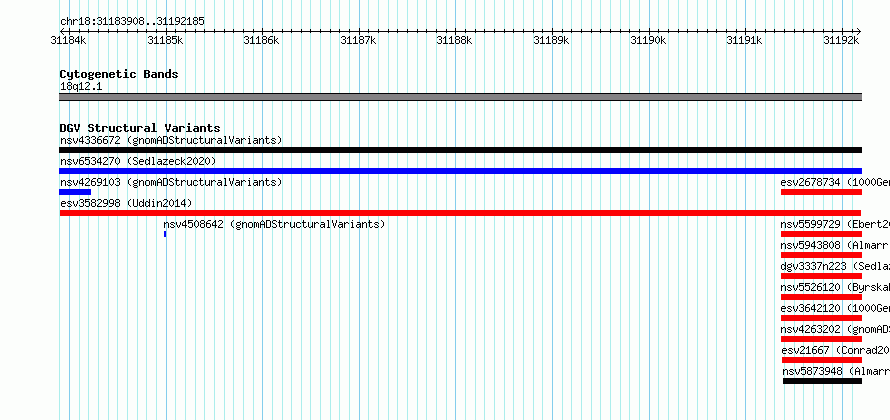Select the nsv4336672 gnomAD variant label
This screenshot has height=420, width=890.
coord(171,140)
